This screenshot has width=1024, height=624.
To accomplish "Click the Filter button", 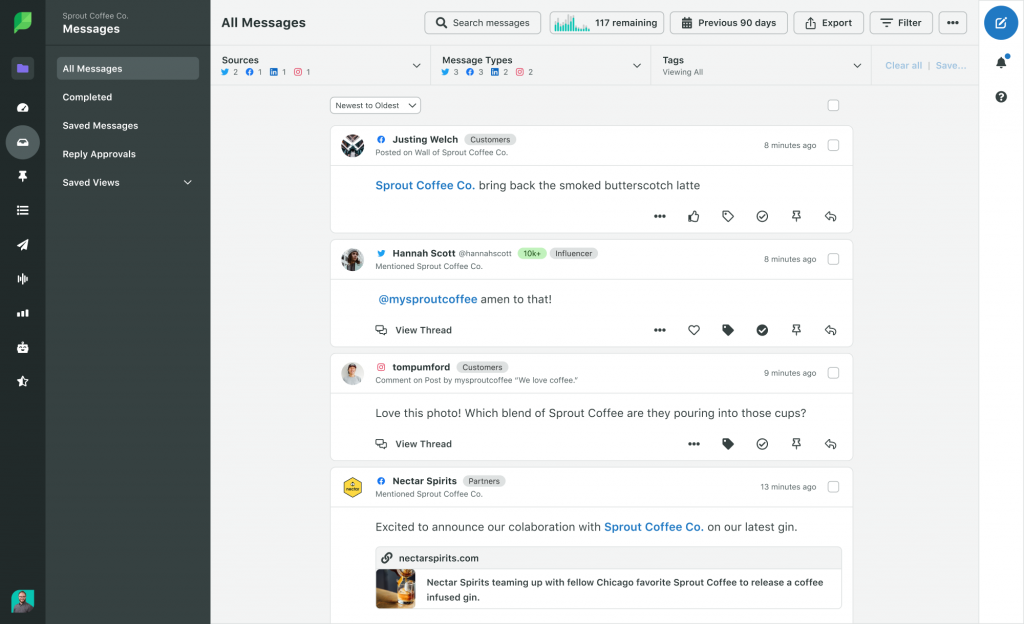I will 901,23.
